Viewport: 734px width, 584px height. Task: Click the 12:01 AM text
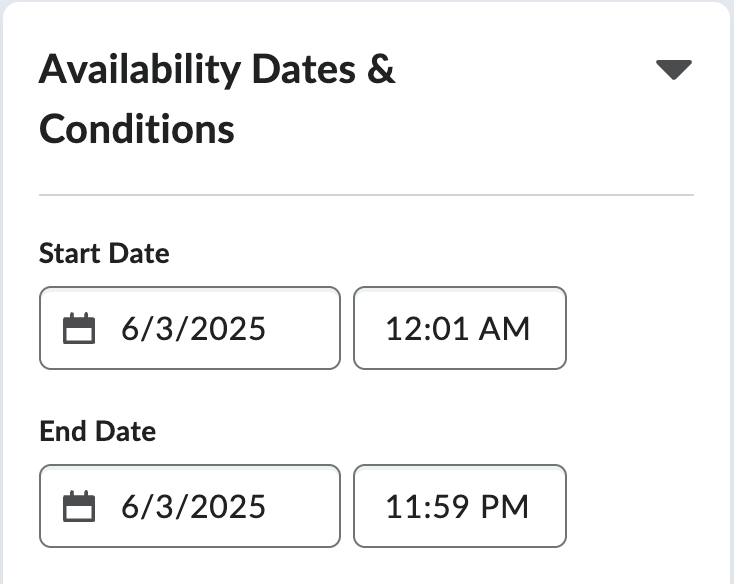pos(457,328)
